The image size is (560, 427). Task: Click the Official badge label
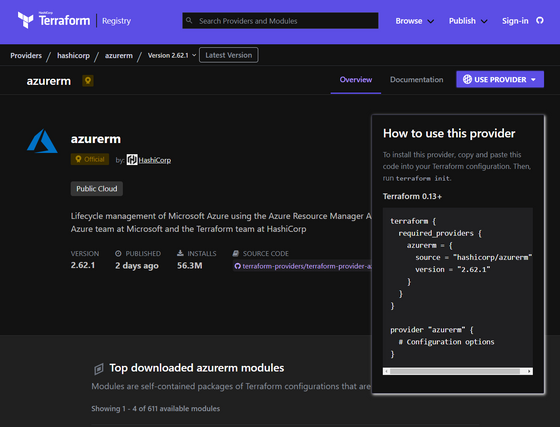pyautogui.click(x=90, y=159)
